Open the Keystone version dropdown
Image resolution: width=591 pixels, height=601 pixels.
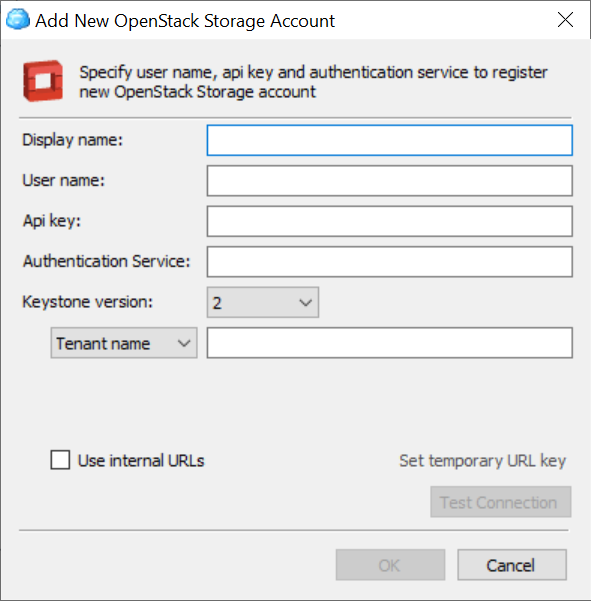tap(263, 302)
